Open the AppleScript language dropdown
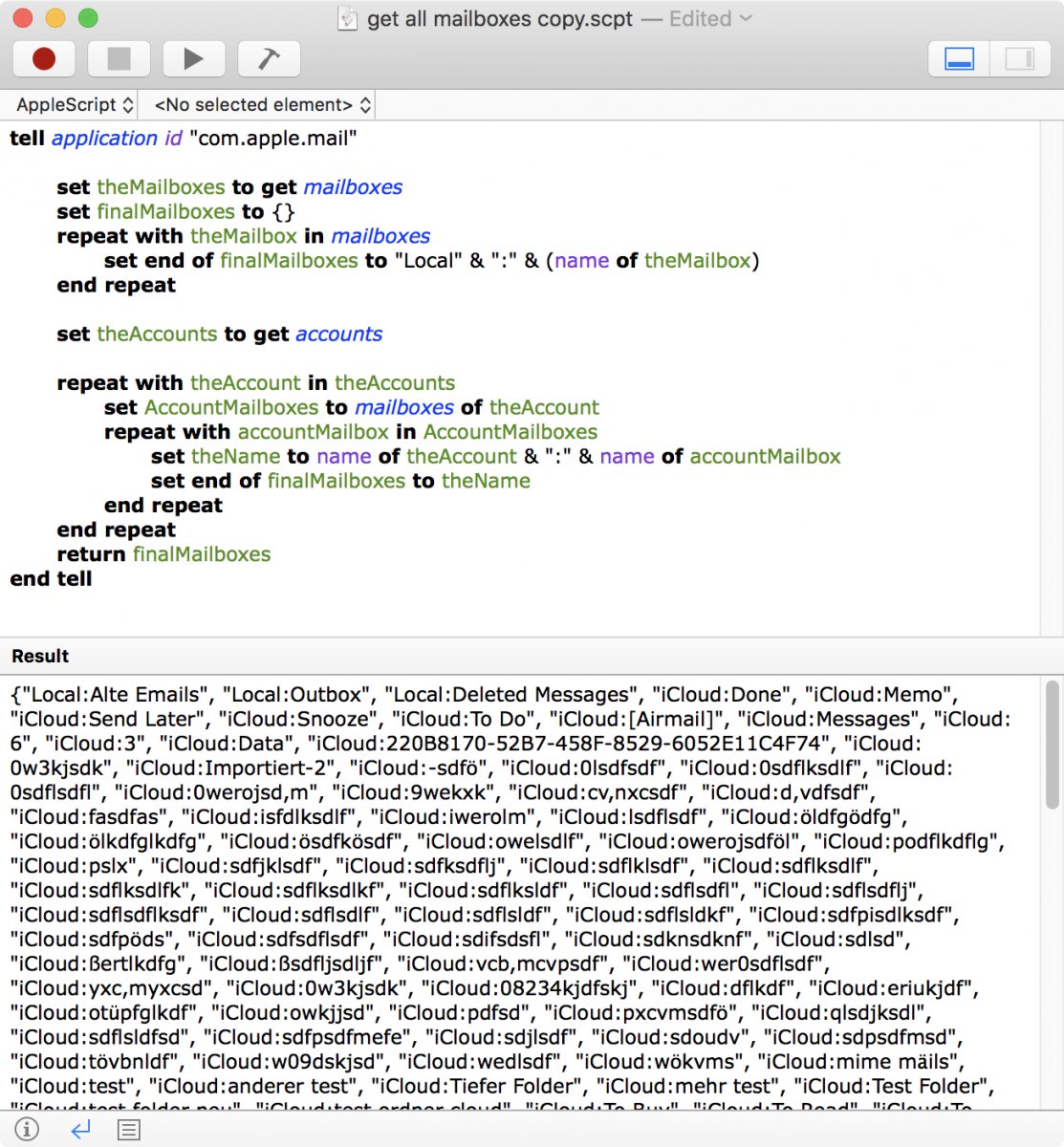Image resolution: width=1064 pixels, height=1147 pixels. (x=75, y=105)
